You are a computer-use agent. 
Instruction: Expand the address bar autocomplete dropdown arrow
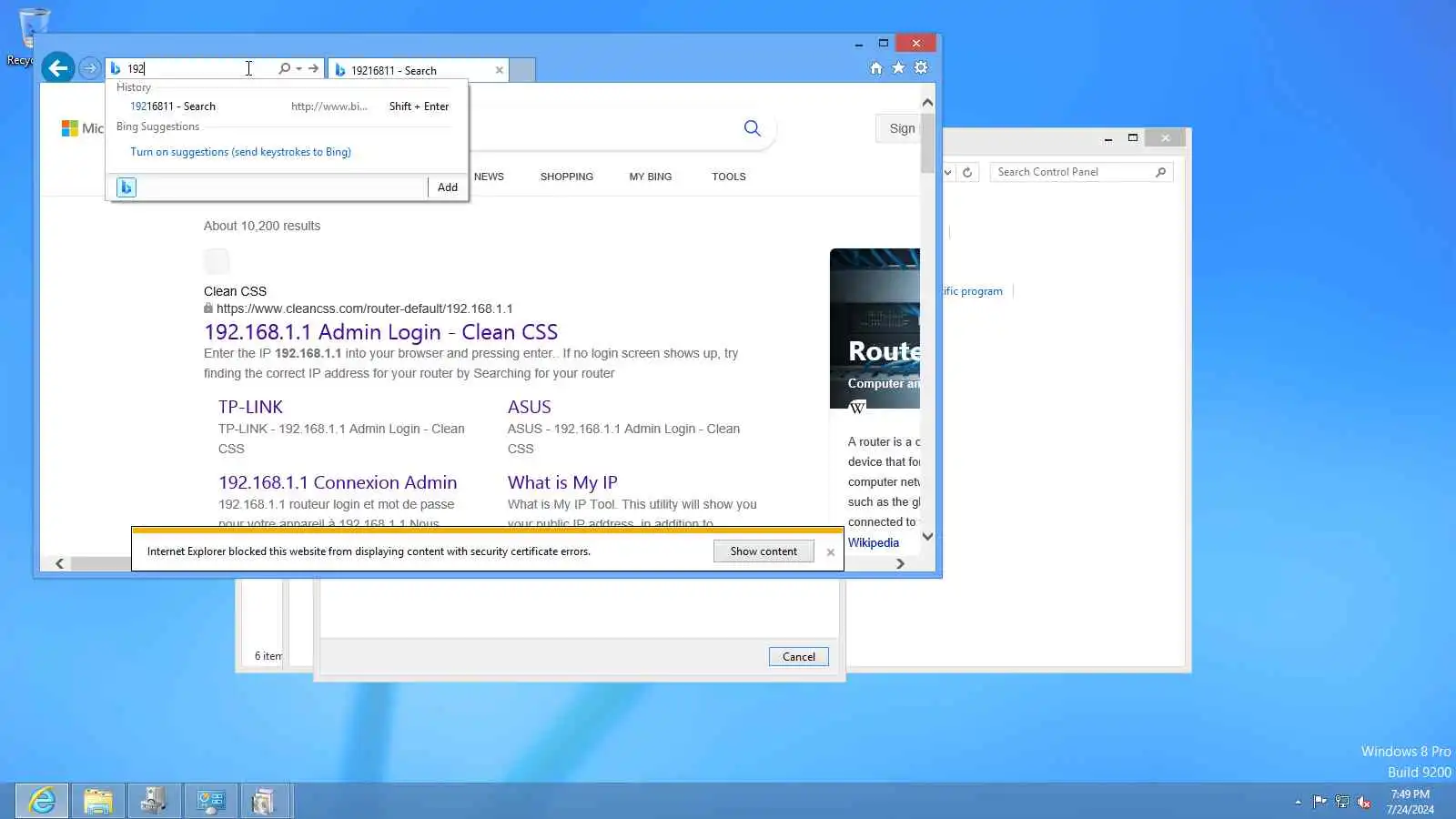pyautogui.click(x=298, y=68)
